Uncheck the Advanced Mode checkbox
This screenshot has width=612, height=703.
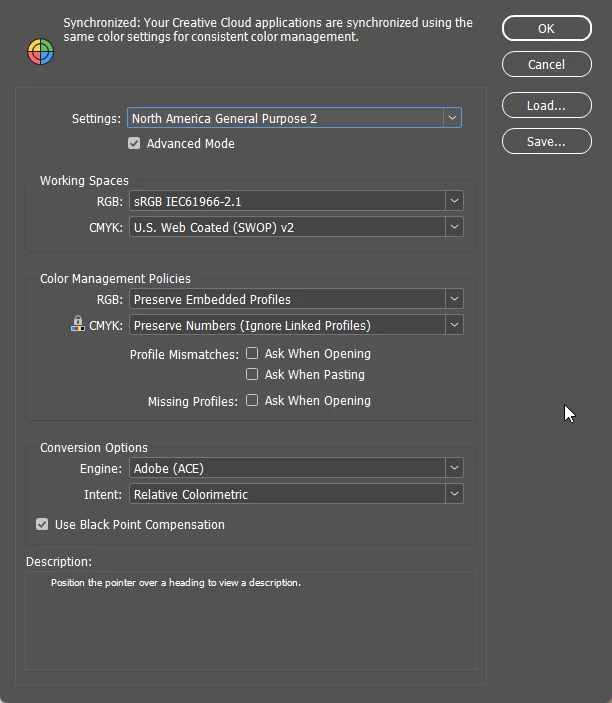click(134, 143)
